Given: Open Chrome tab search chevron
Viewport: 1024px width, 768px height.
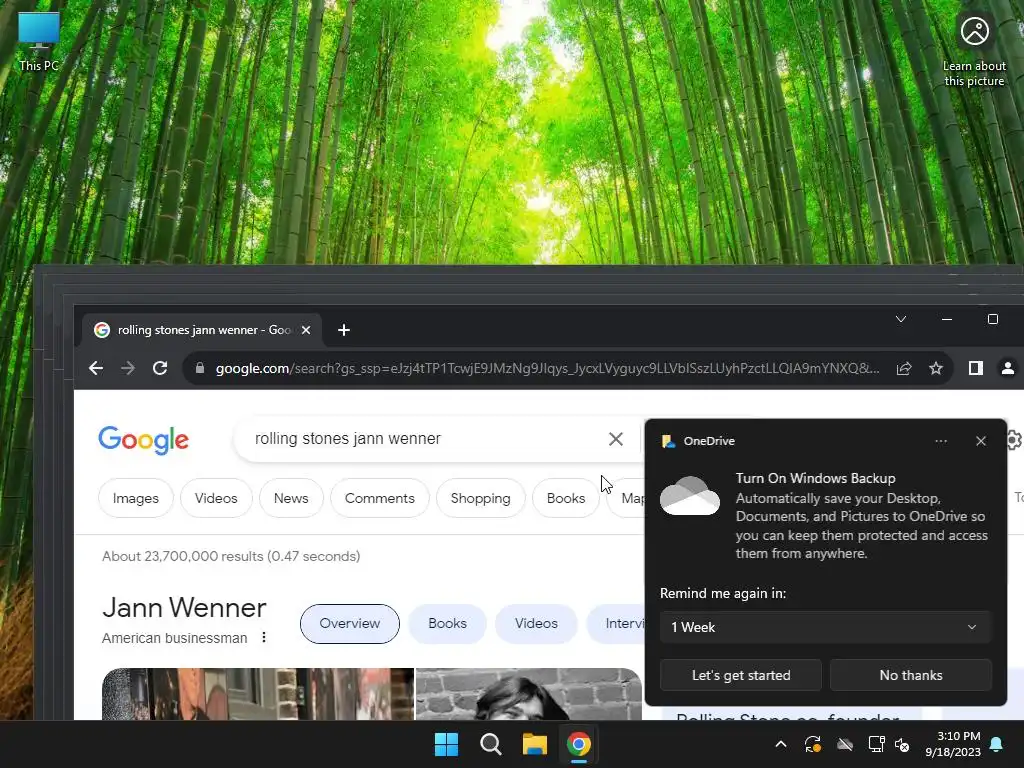Looking at the screenshot, I should (x=901, y=319).
